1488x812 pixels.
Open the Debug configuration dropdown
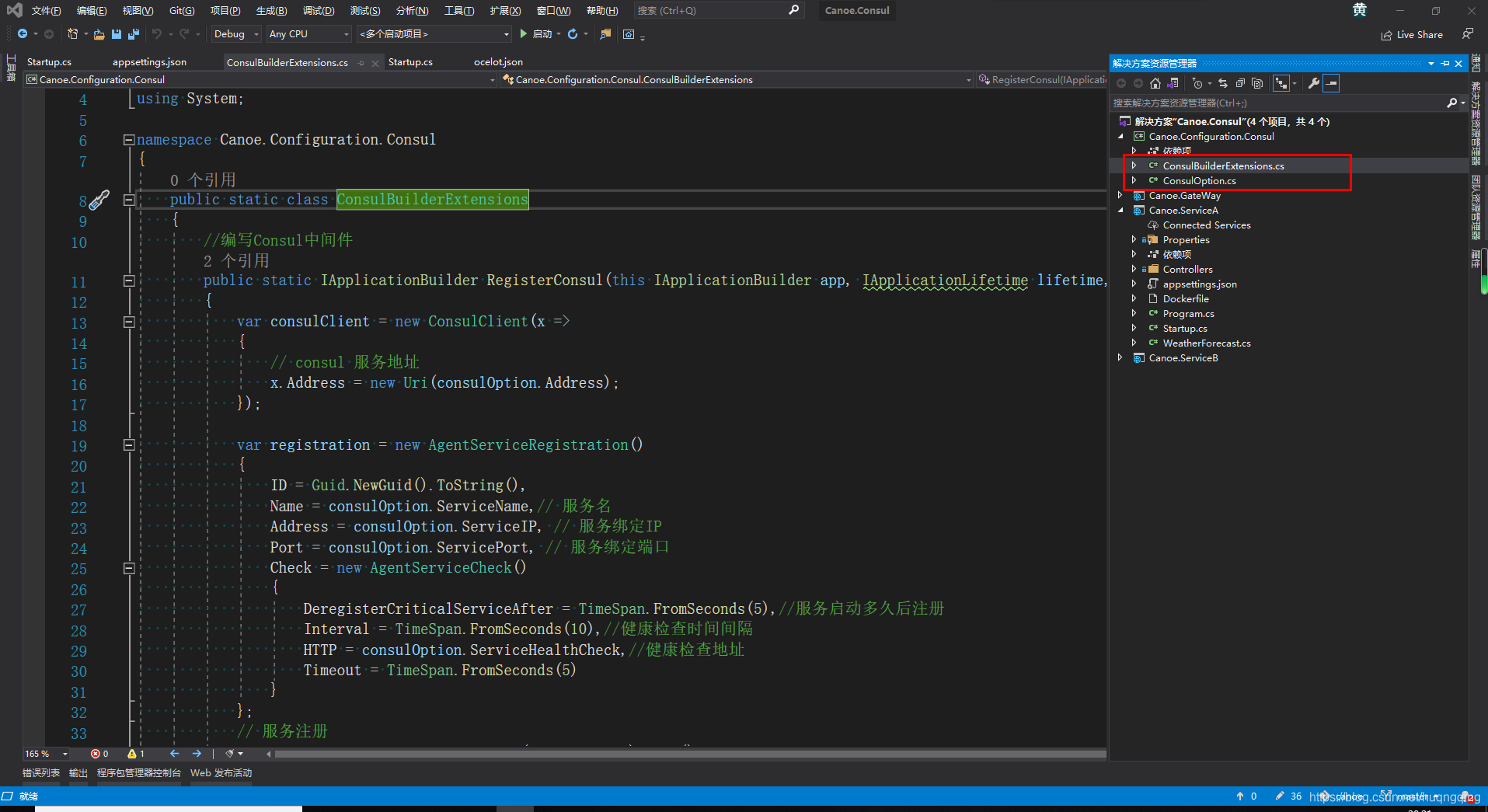coord(236,34)
